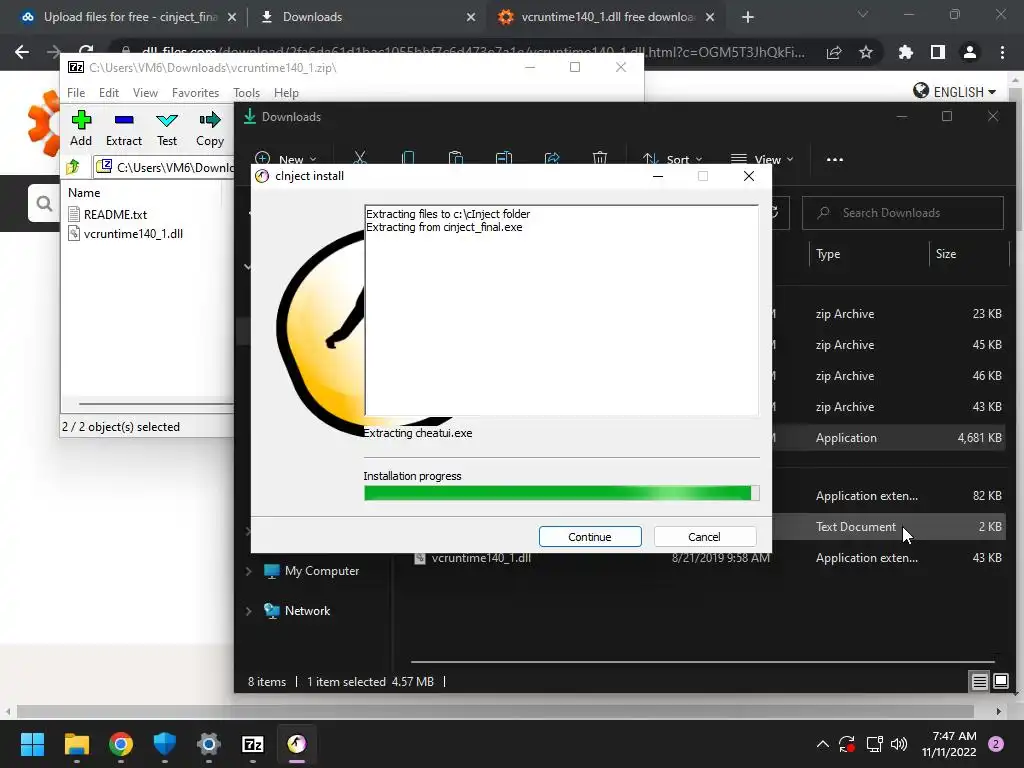Open the See more ellipsis in Downloads
Image resolution: width=1024 pixels, height=768 pixels.
coord(835,159)
